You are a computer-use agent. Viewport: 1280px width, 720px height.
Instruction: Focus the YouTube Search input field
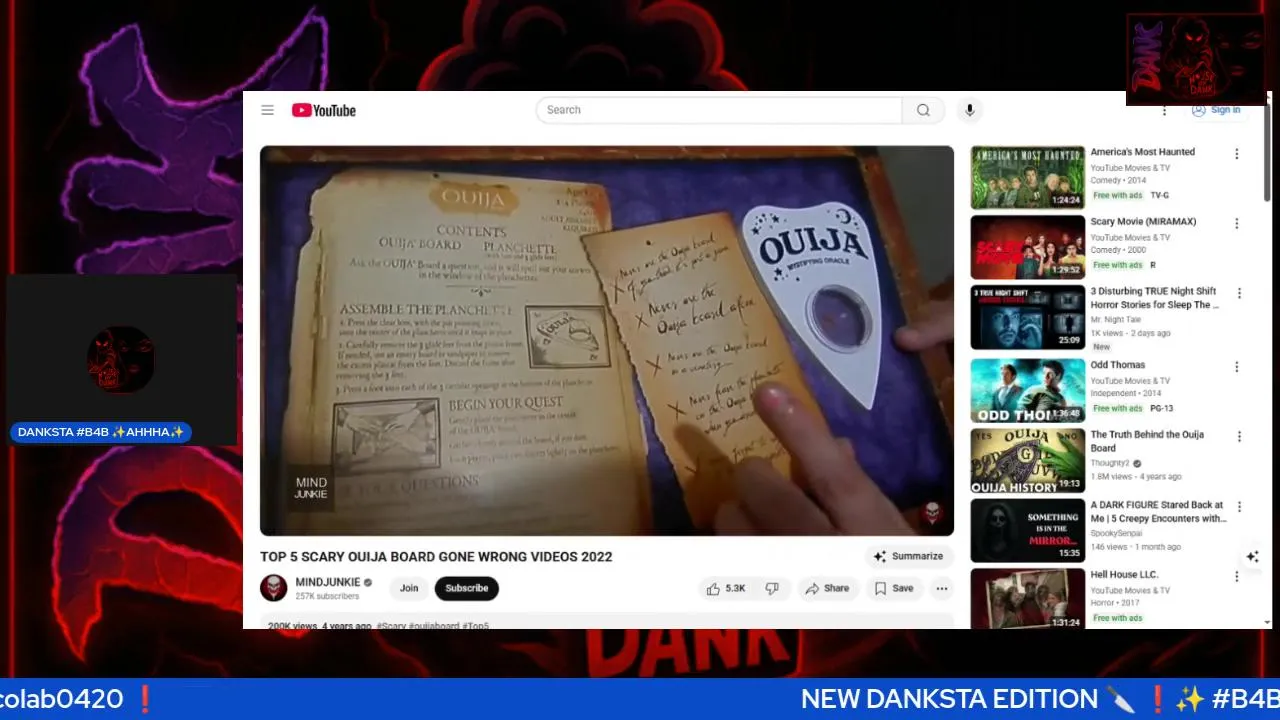[719, 110]
